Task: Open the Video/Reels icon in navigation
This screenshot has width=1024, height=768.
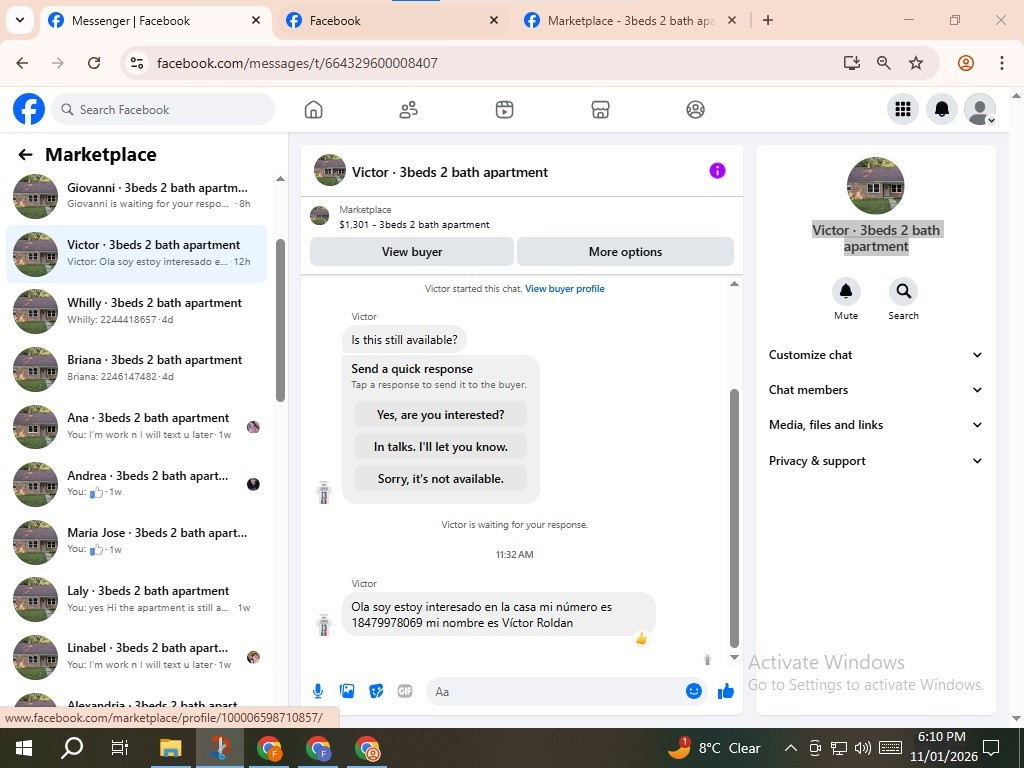Action: (504, 110)
